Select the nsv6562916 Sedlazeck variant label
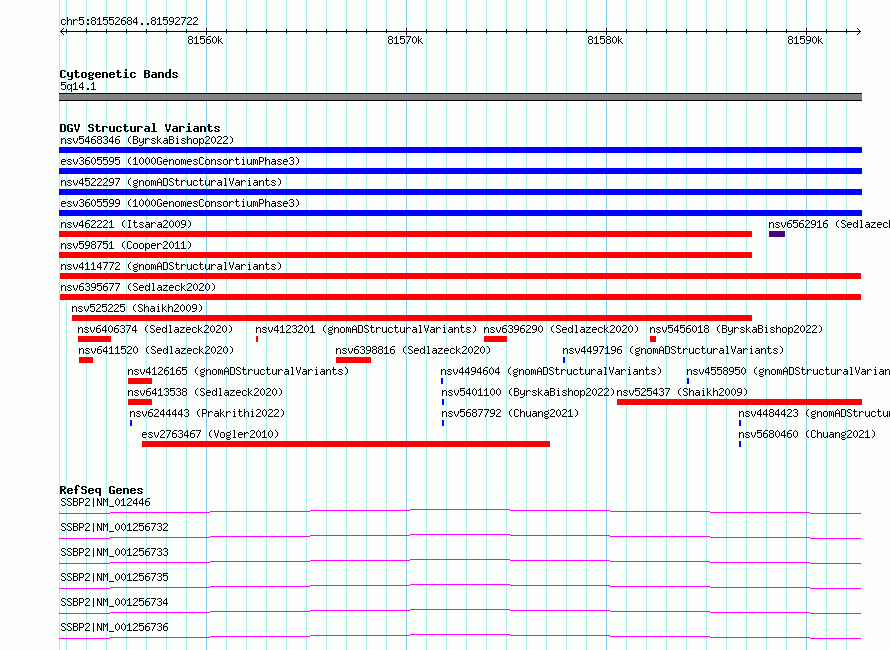 coord(829,224)
